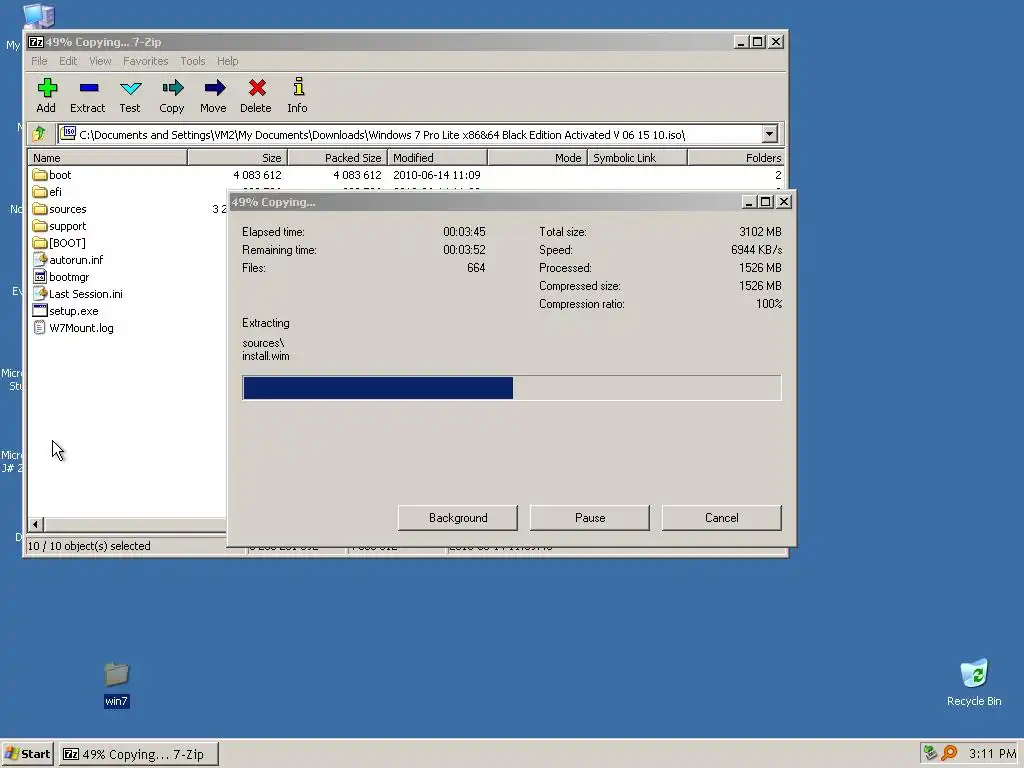1024x768 pixels.
Task: Click the boot size value 4 083 612
Action: pos(257,175)
